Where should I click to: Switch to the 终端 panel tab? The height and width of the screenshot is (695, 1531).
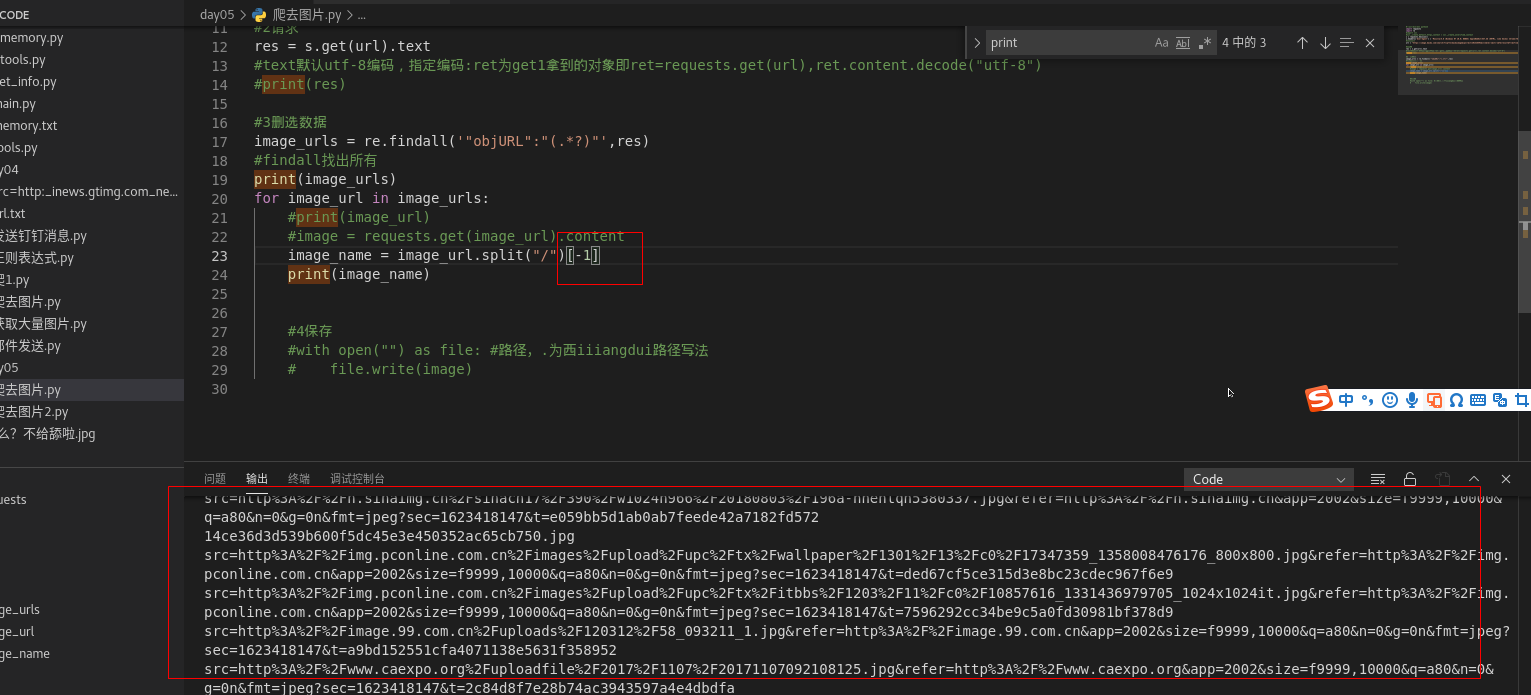click(x=299, y=478)
